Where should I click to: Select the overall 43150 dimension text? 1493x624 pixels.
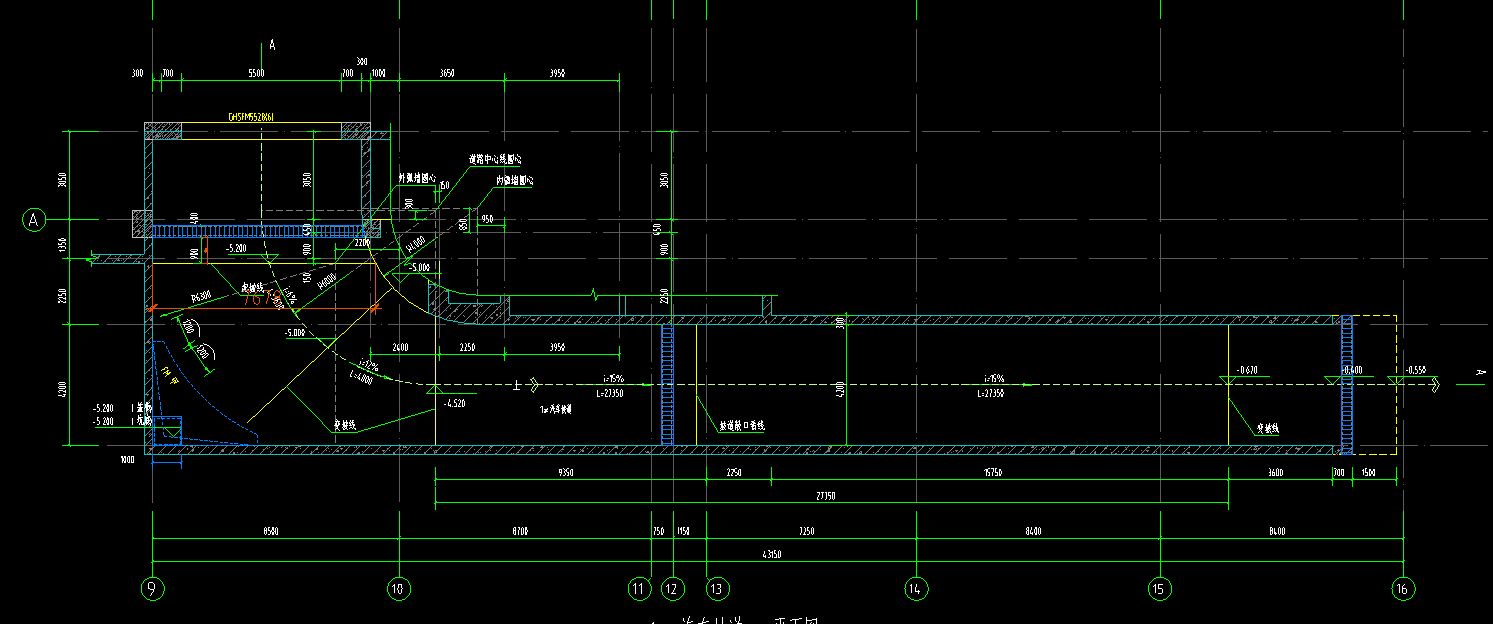771,553
